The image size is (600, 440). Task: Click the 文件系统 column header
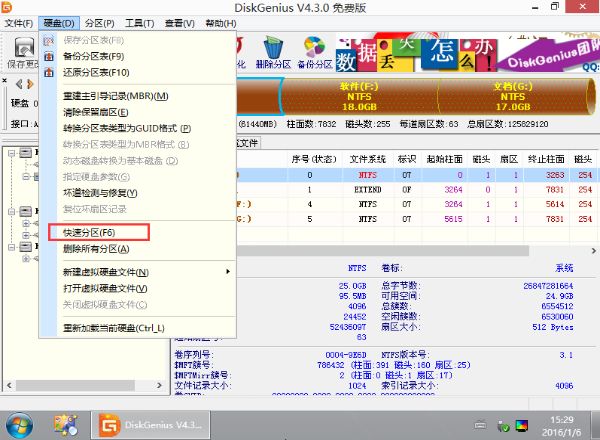(368, 159)
